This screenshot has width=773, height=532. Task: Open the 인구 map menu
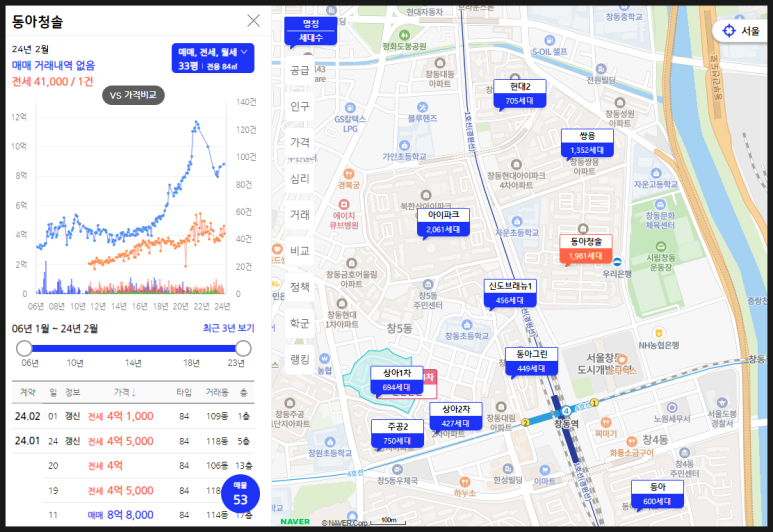tap(299, 106)
